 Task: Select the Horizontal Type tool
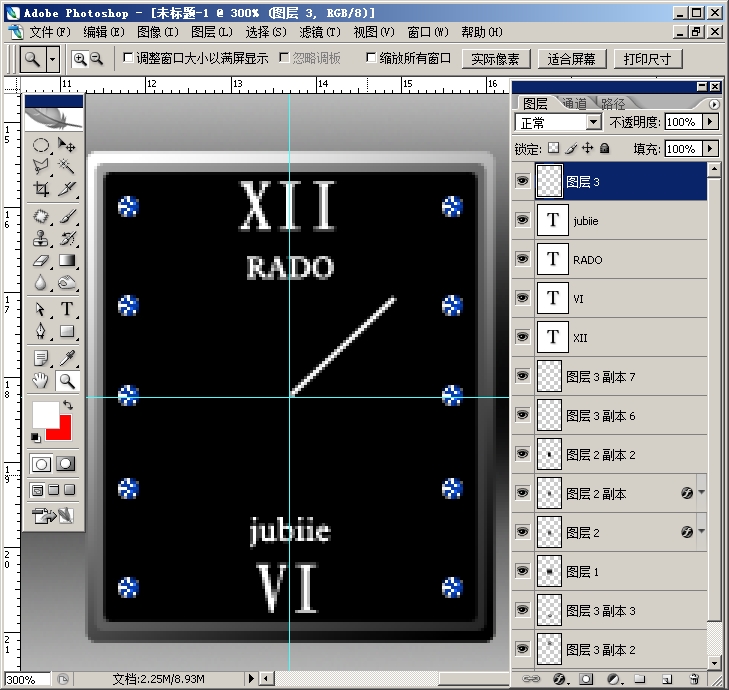pyautogui.click(x=67, y=309)
